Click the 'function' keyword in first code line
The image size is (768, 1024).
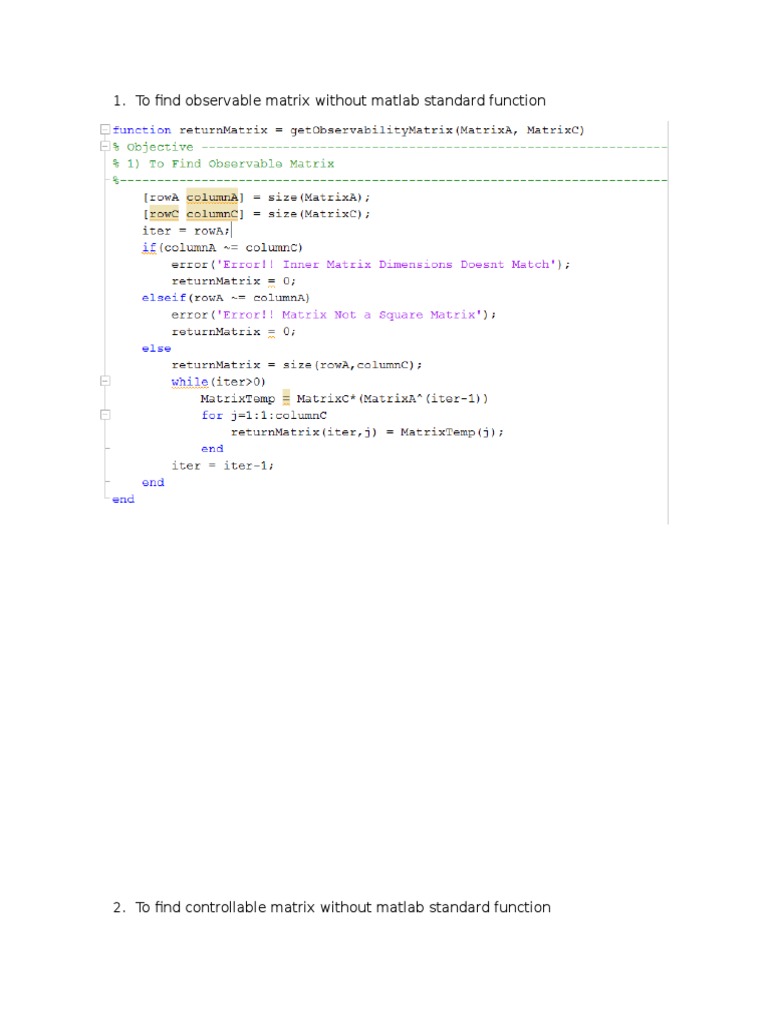point(142,130)
